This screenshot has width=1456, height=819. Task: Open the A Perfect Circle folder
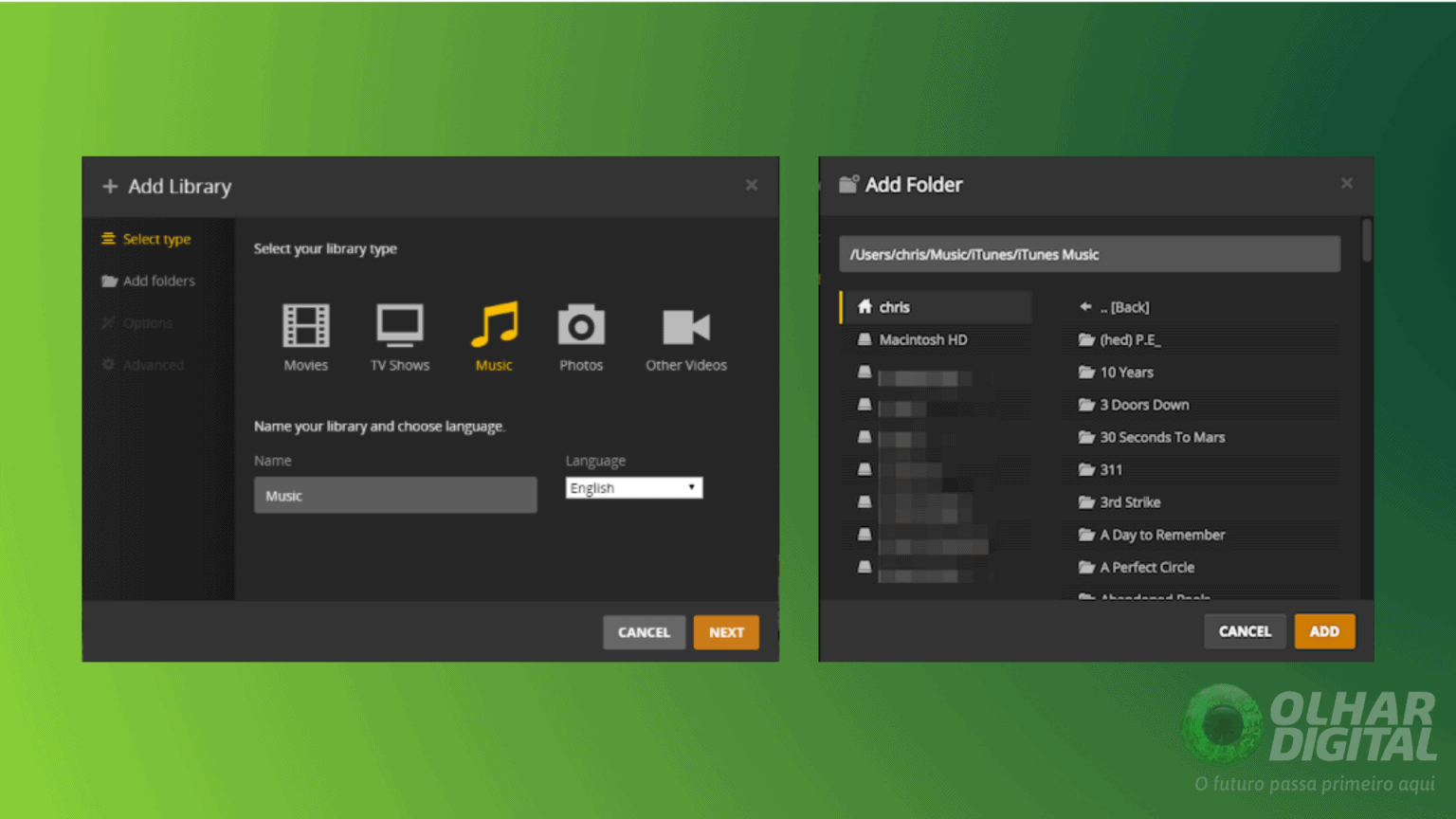pyautogui.click(x=1137, y=567)
